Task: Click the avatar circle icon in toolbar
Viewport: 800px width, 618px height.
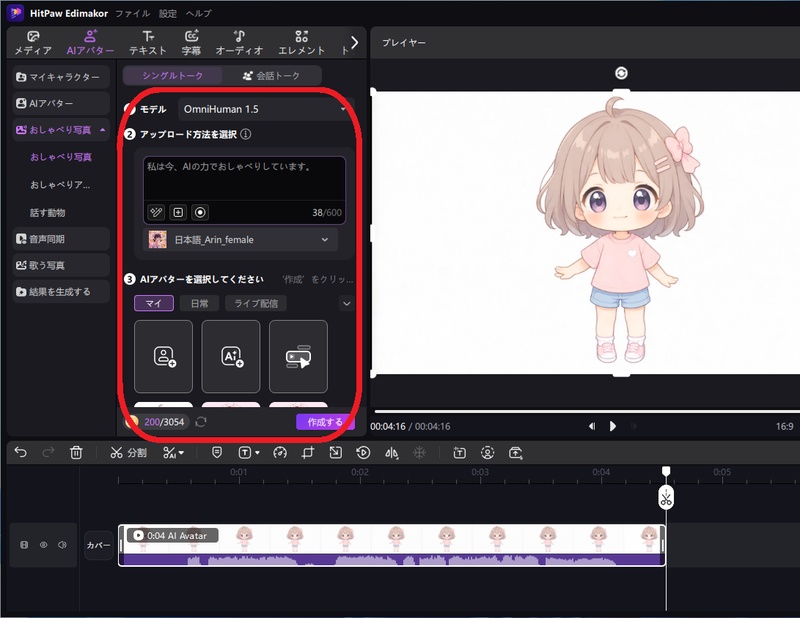Action: click(x=487, y=453)
